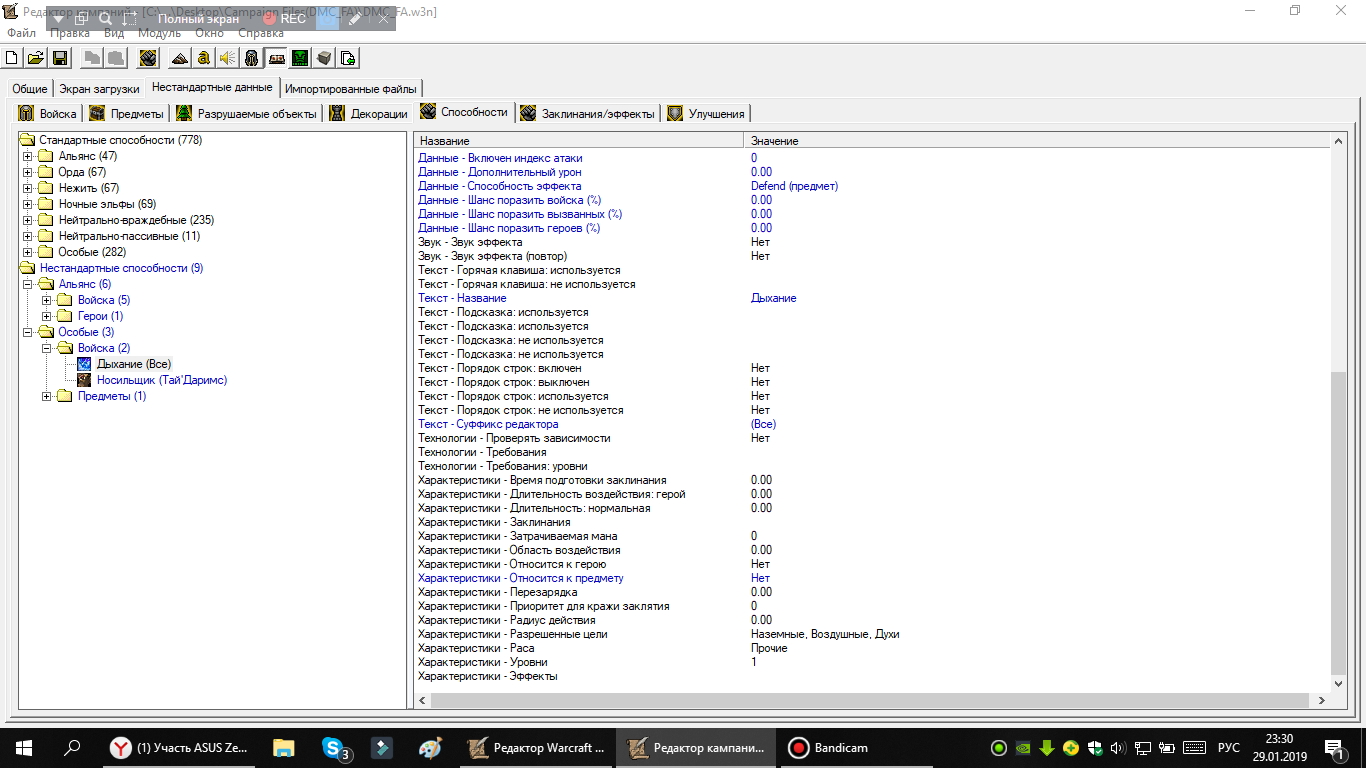1366x768 pixels.
Task: Collapse the Особые (3) folder
Action: (x=28, y=332)
